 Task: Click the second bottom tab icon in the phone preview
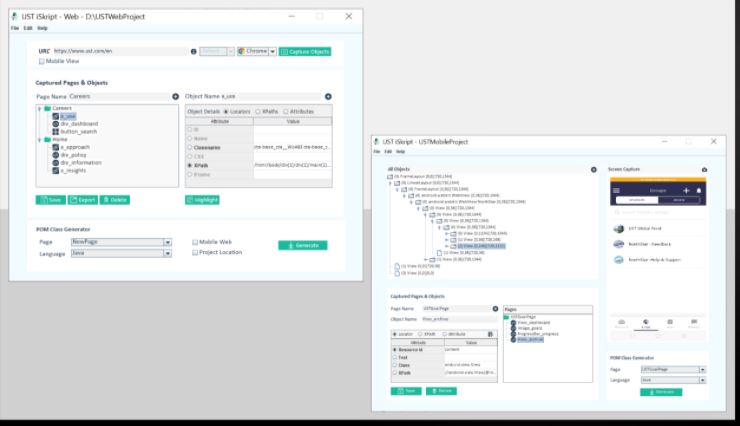tap(646, 324)
